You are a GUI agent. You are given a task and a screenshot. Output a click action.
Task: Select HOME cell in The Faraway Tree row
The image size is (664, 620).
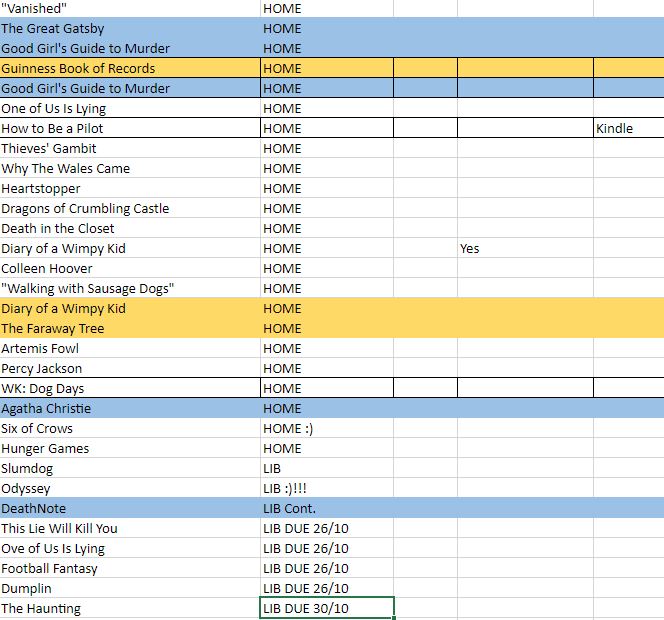click(327, 328)
